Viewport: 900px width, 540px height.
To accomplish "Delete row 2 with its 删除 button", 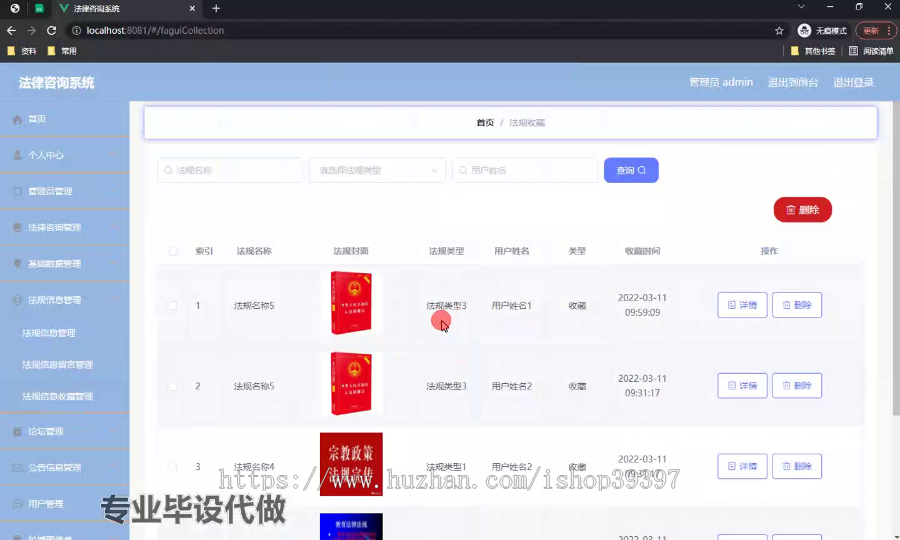I will pyautogui.click(x=797, y=386).
